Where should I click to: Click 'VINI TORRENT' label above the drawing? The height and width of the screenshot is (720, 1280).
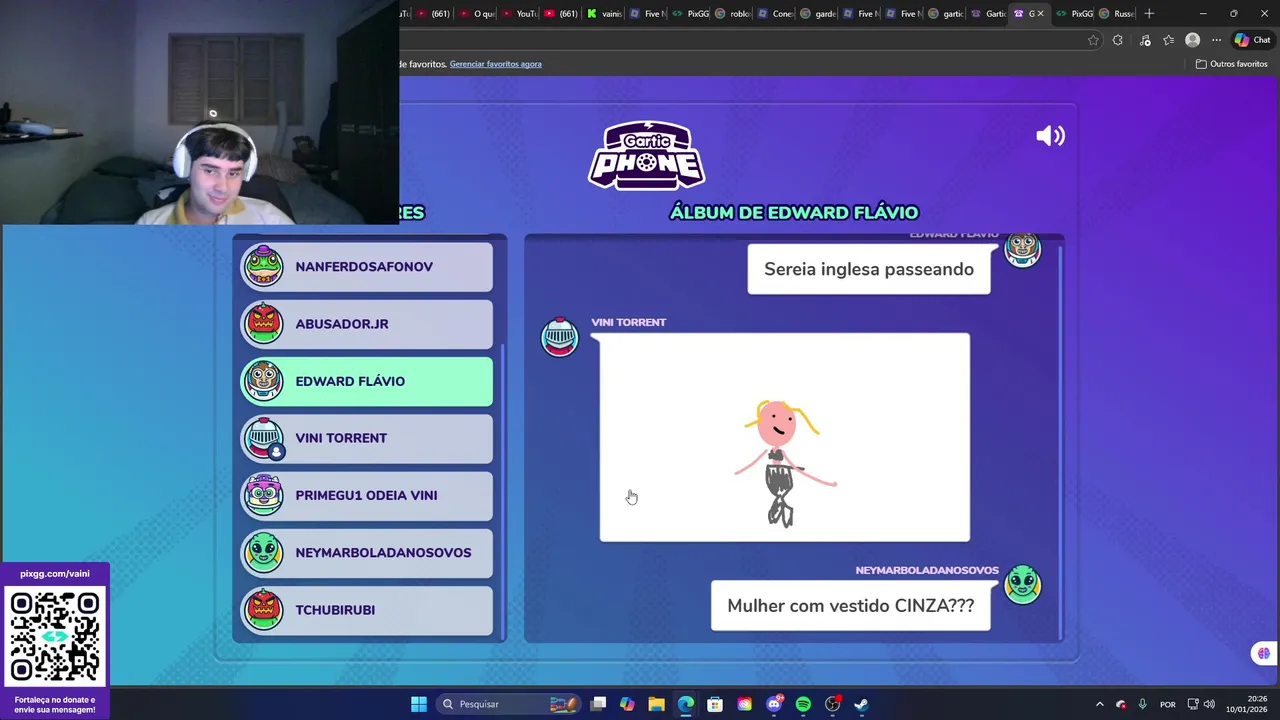[628, 322]
